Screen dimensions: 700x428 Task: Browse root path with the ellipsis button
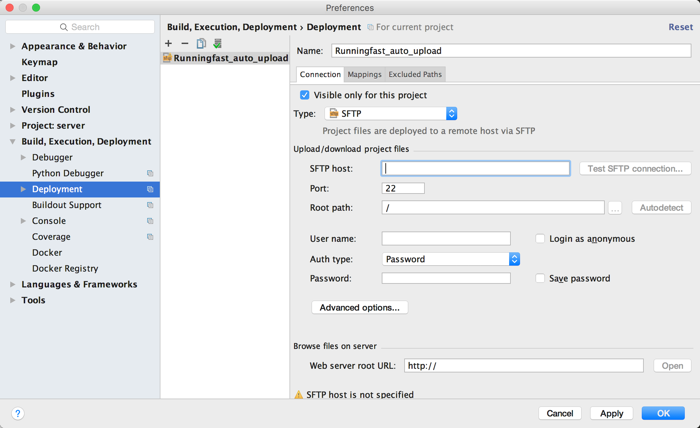tap(615, 208)
